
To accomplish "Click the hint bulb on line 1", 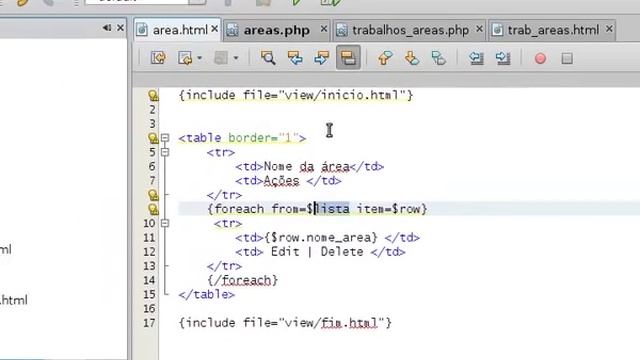I will pyautogui.click(x=153, y=96).
